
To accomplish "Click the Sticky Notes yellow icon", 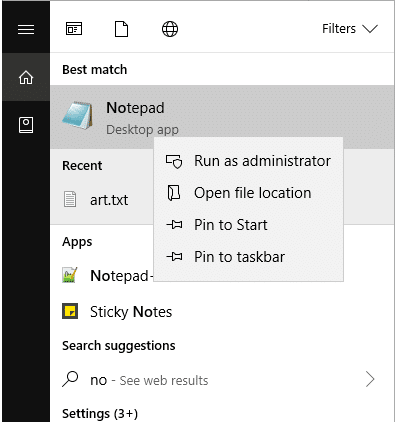I will (x=70, y=311).
